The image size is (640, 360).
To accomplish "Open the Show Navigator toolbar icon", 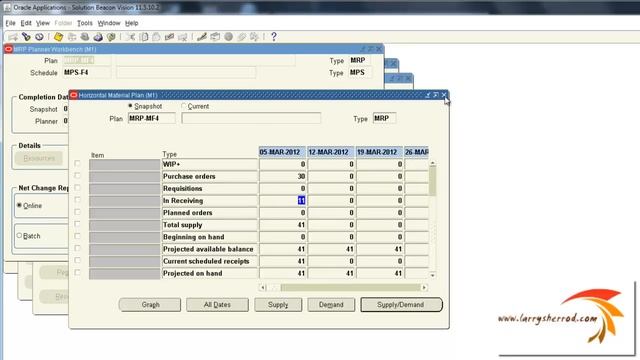I will pyautogui.click(x=39, y=37).
